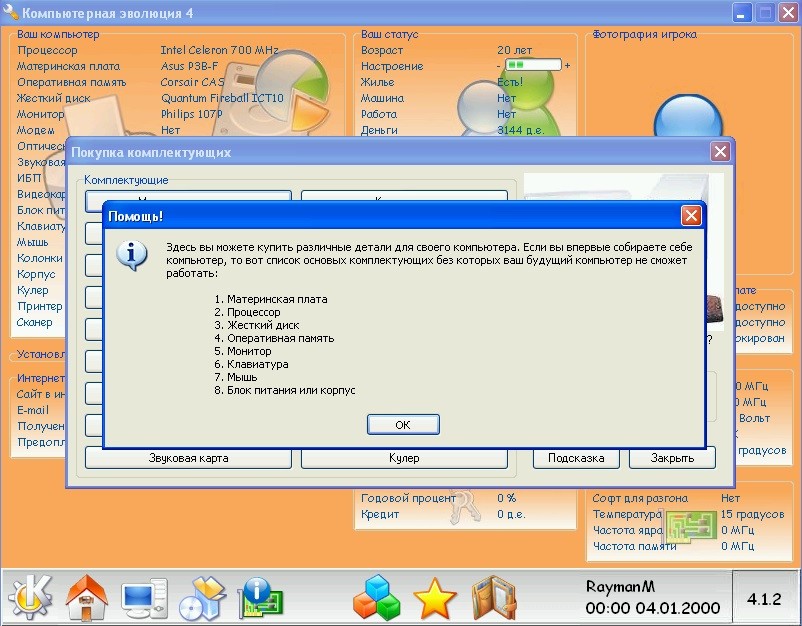Click the Philips 107P monitor value
802x626 pixels.
[x=192, y=114]
